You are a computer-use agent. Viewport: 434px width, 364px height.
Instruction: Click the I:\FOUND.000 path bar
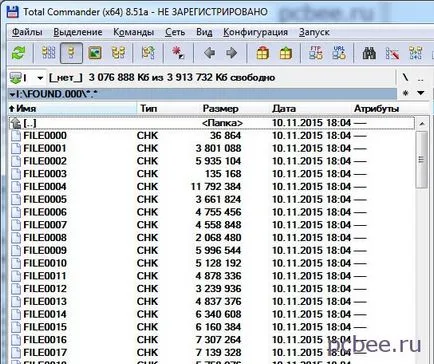click(x=202, y=94)
